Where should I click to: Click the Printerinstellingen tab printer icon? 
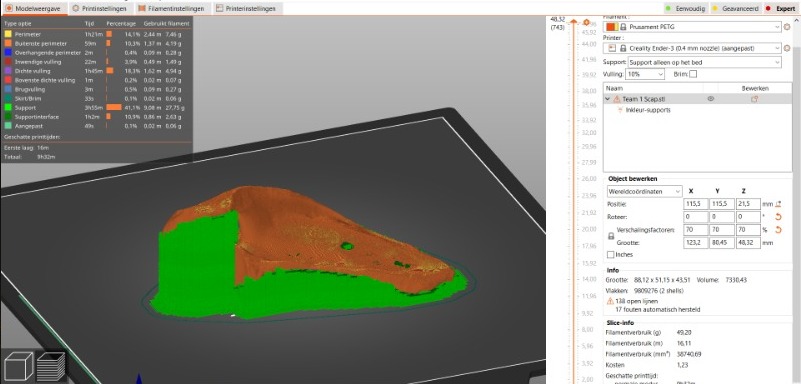(x=220, y=9)
